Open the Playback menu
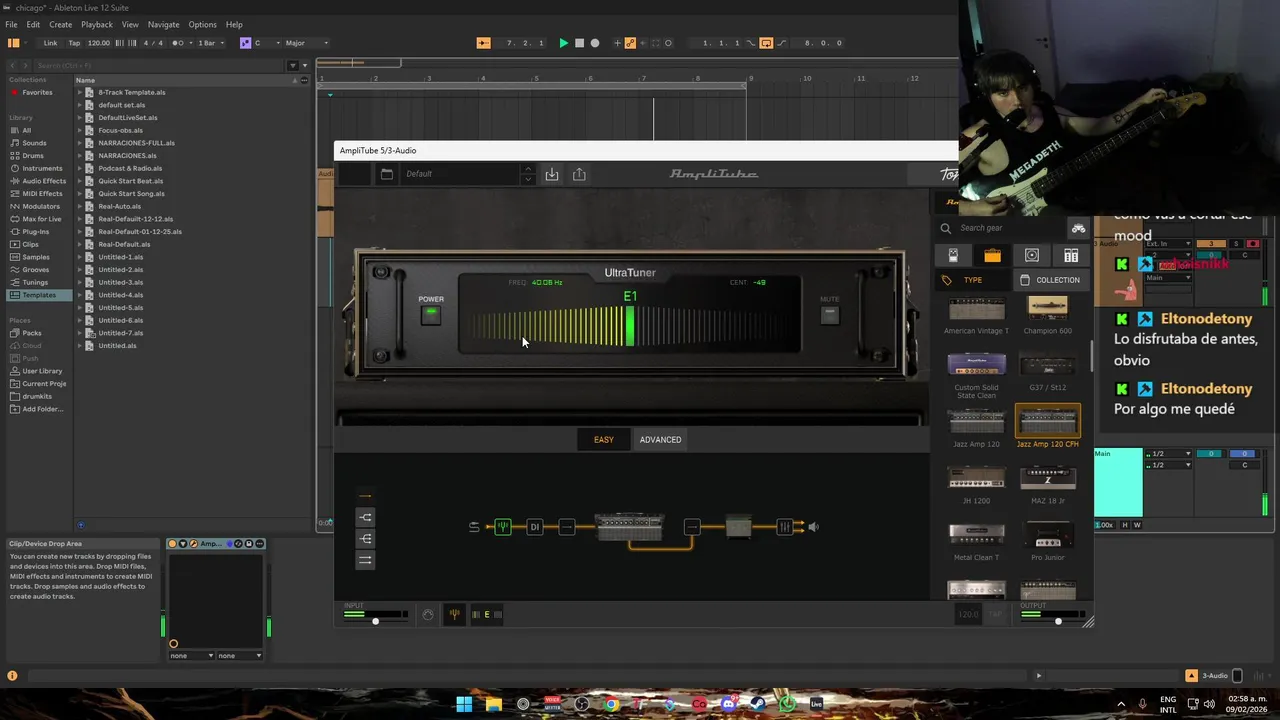Image resolution: width=1280 pixels, height=720 pixels. point(97,24)
